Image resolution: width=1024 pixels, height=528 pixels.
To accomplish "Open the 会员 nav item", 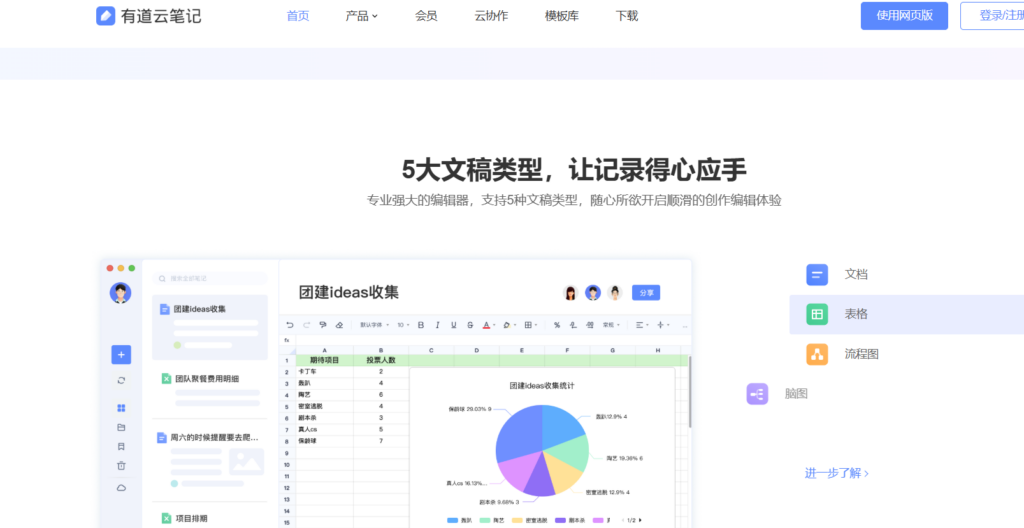I will (426, 16).
